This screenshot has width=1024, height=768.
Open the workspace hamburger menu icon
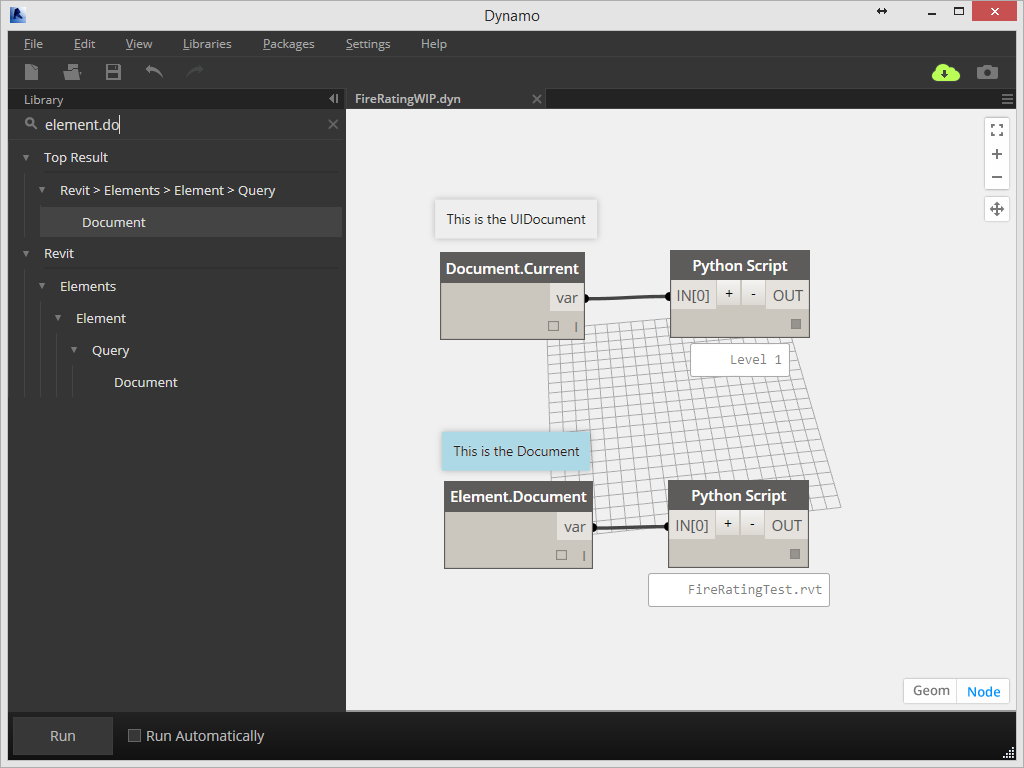pyautogui.click(x=1009, y=98)
